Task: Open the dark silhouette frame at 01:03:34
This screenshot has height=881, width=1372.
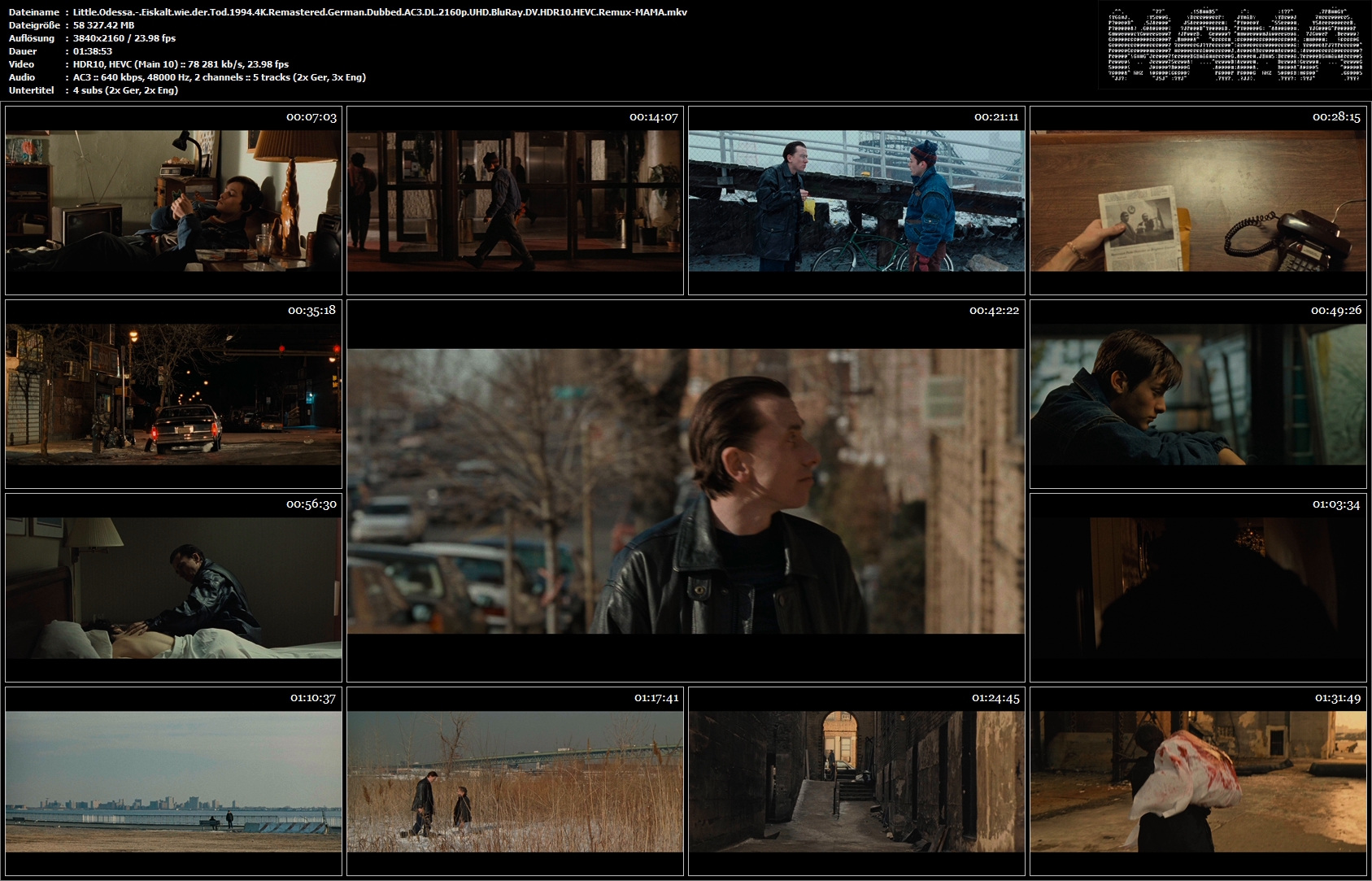Action: click(x=1198, y=587)
